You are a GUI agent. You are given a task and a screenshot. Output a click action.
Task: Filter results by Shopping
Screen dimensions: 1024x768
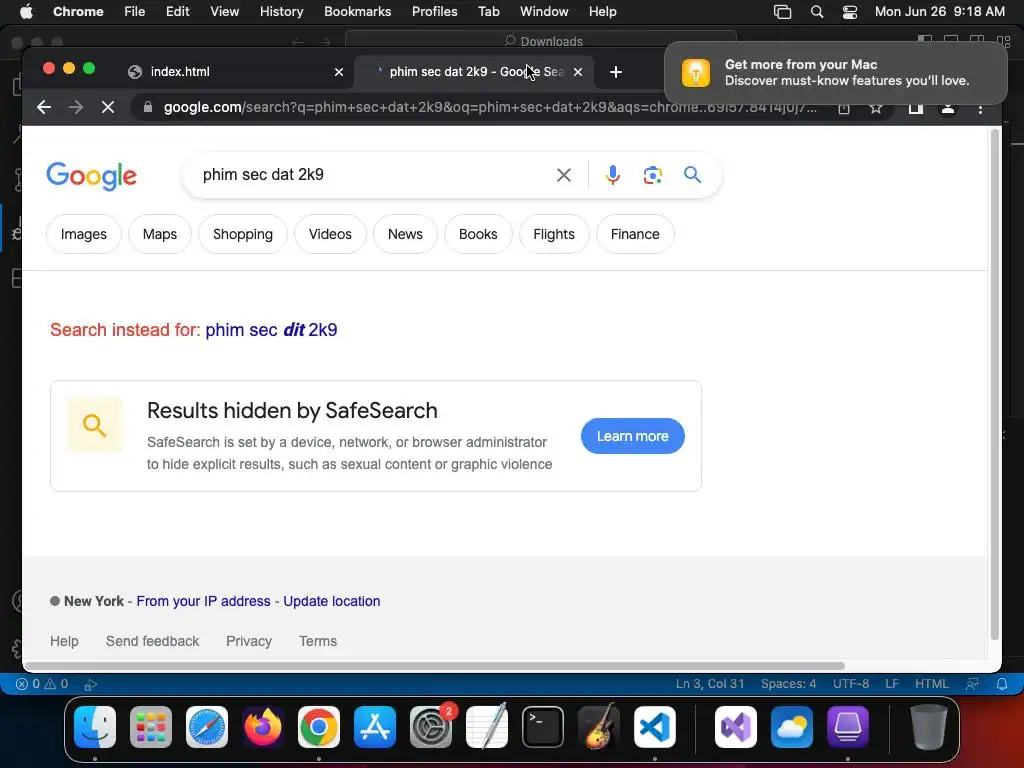click(243, 234)
